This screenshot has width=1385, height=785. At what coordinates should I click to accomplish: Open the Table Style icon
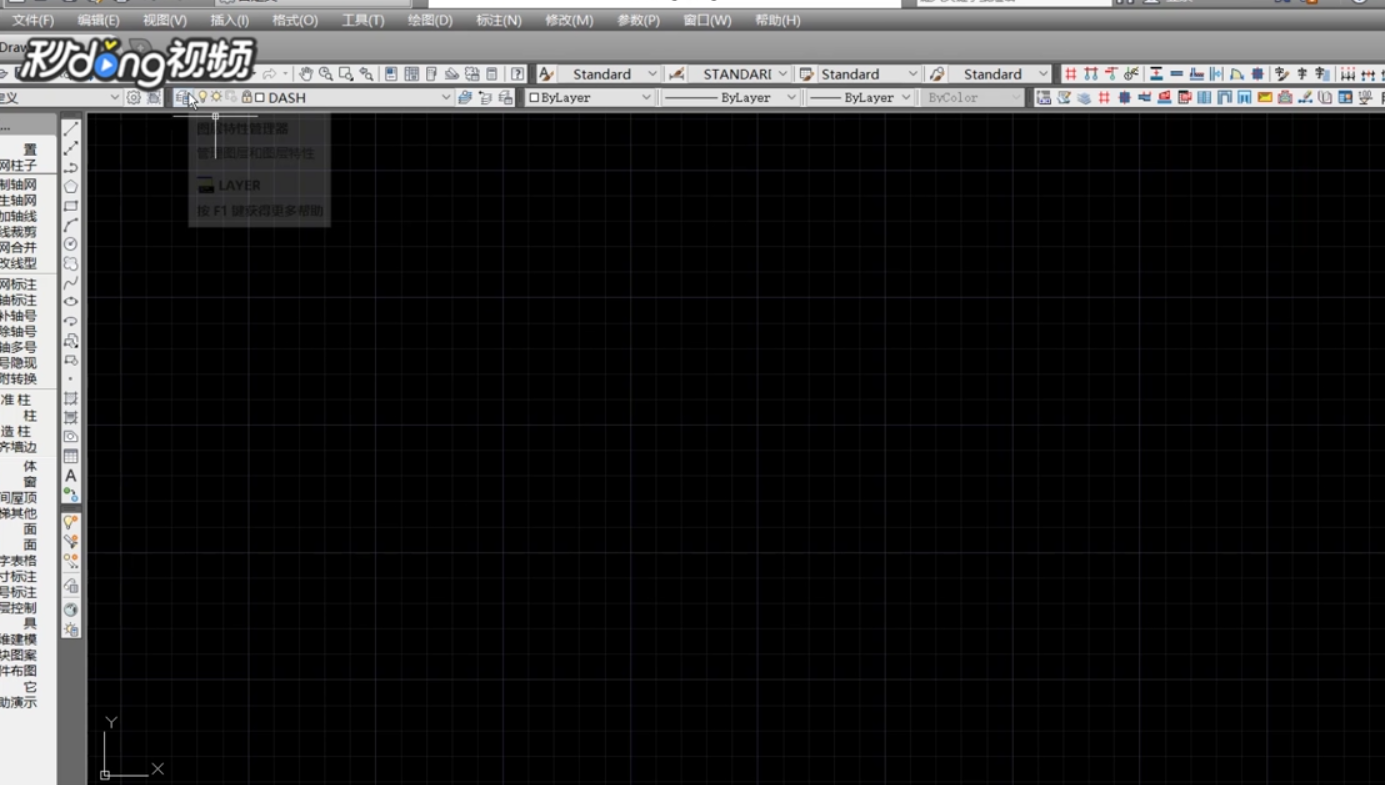(806, 74)
